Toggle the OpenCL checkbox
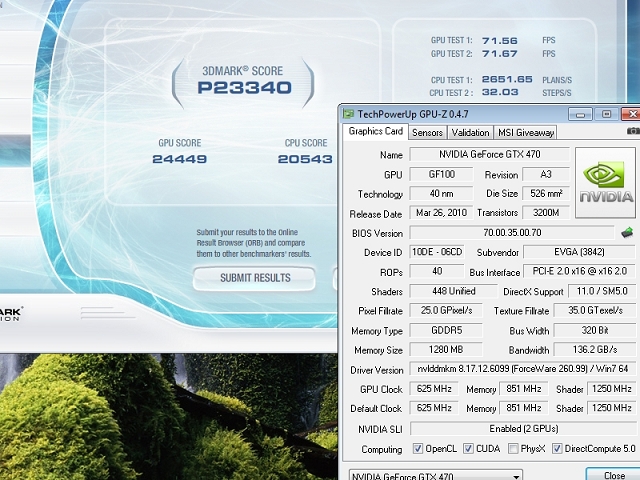640x480 pixels. [x=418, y=449]
